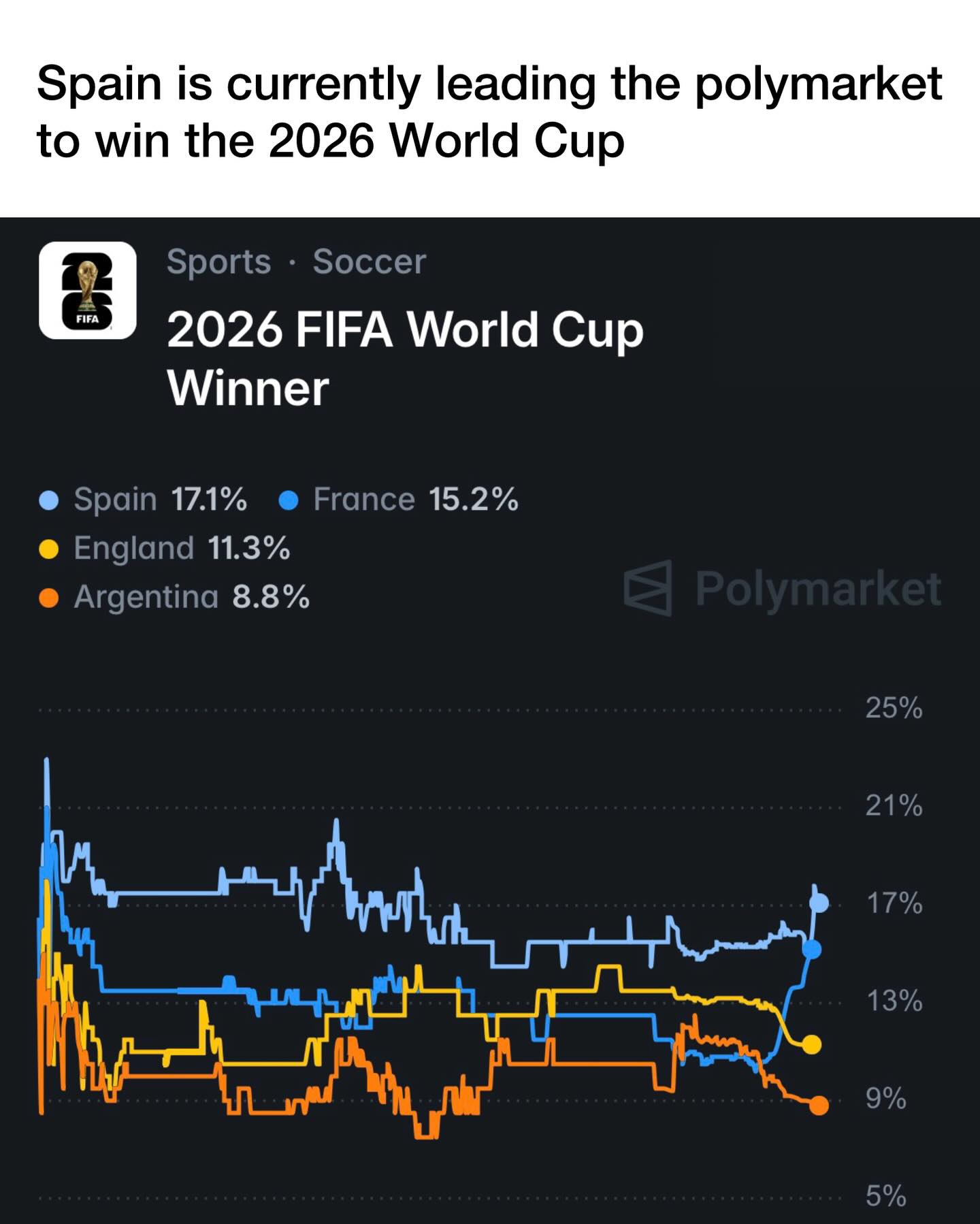
Task: Click the Polymarket watermark text
Action: click(x=817, y=588)
